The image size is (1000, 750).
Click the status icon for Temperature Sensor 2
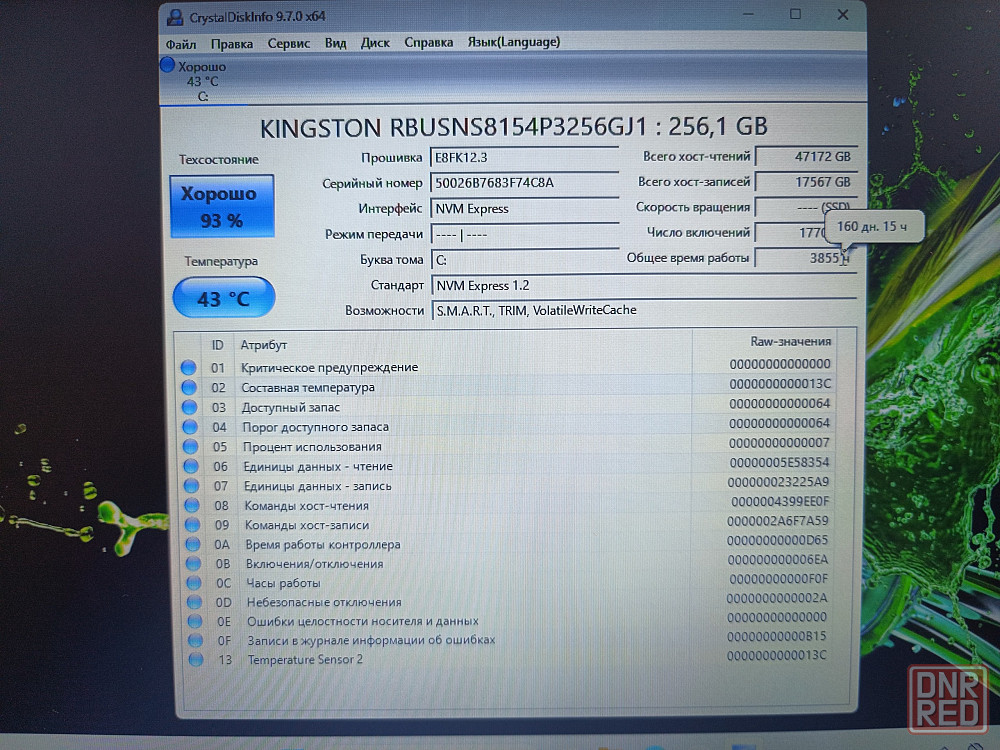[195, 659]
